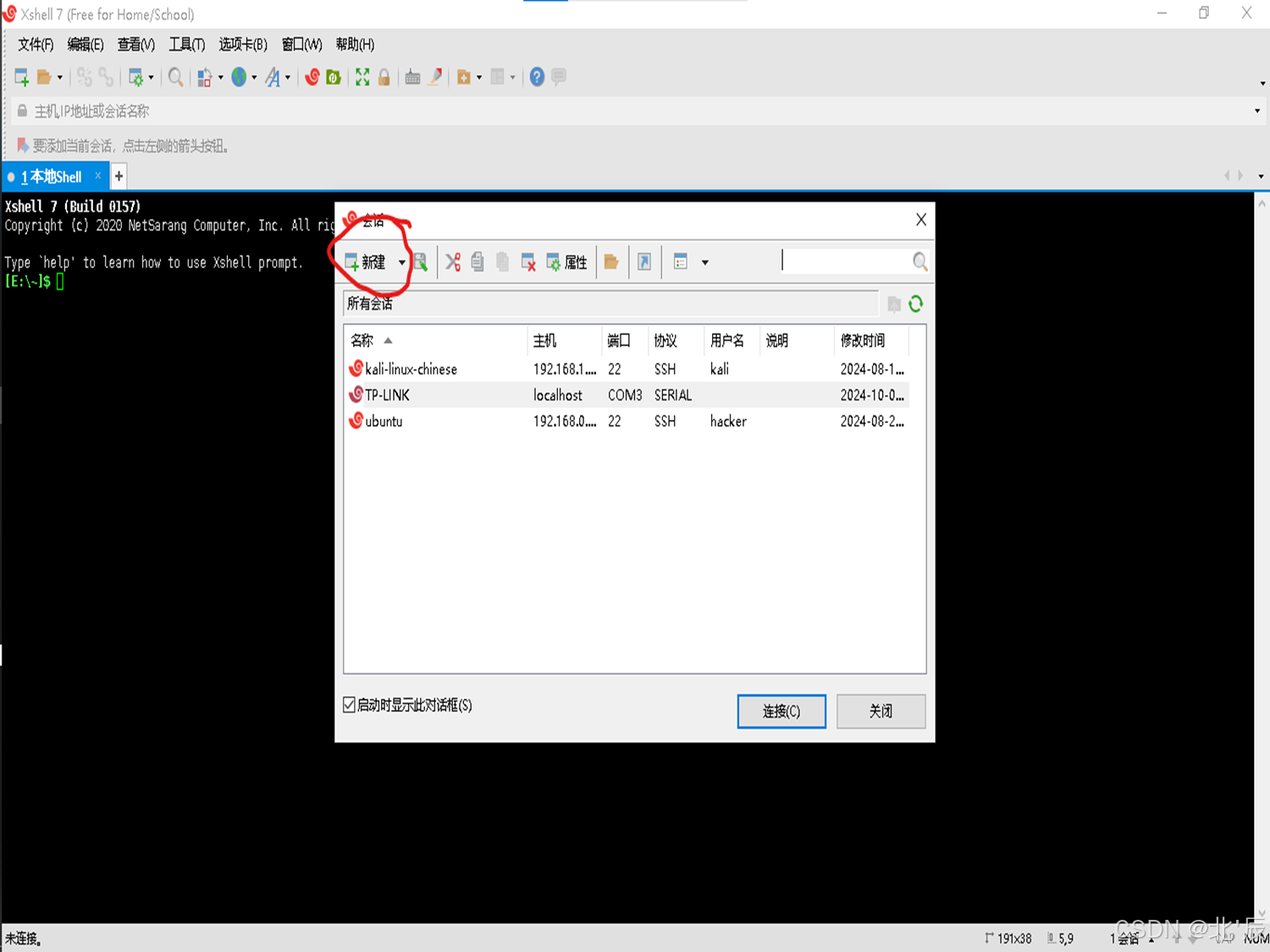The width and height of the screenshot is (1270, 952).
Task: Expand the color scheme dropdown arrow
Action: click(221, 78)
